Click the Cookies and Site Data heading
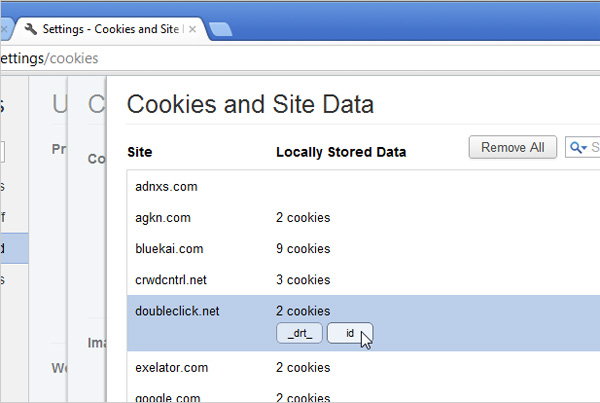600x403 pixels. click(250, 103)
